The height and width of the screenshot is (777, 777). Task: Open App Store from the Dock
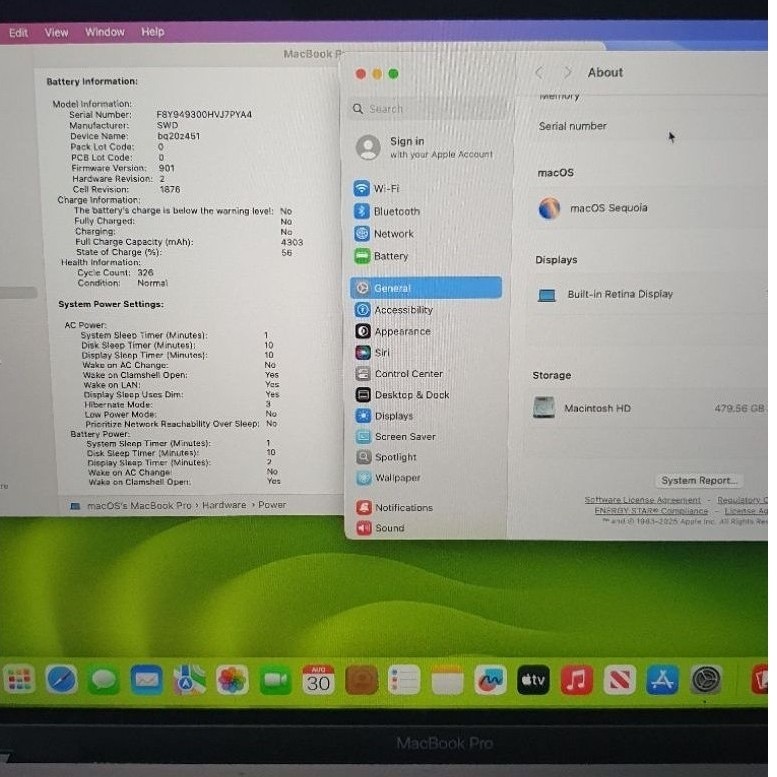(663, 679)
